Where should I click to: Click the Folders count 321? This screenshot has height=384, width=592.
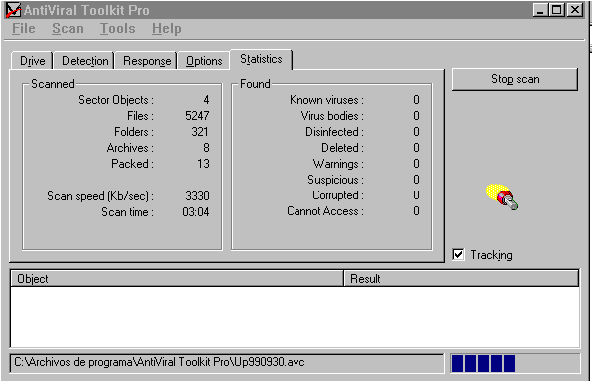point(200,132)
